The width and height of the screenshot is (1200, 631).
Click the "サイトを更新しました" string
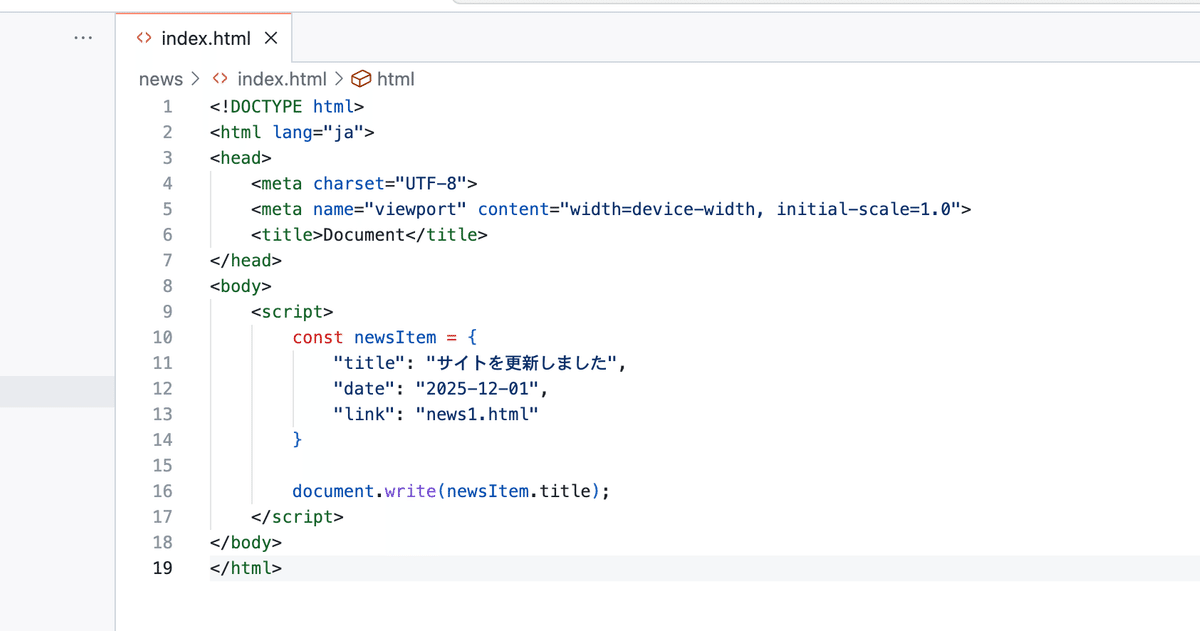click(x=521, y=363)
